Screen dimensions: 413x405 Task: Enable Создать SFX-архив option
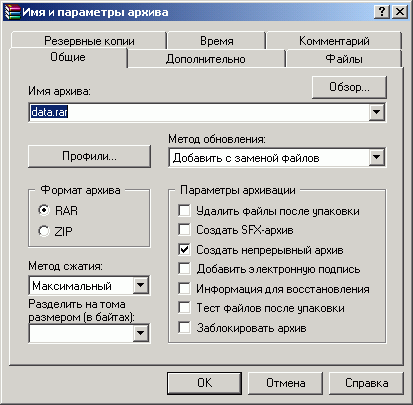184,230
